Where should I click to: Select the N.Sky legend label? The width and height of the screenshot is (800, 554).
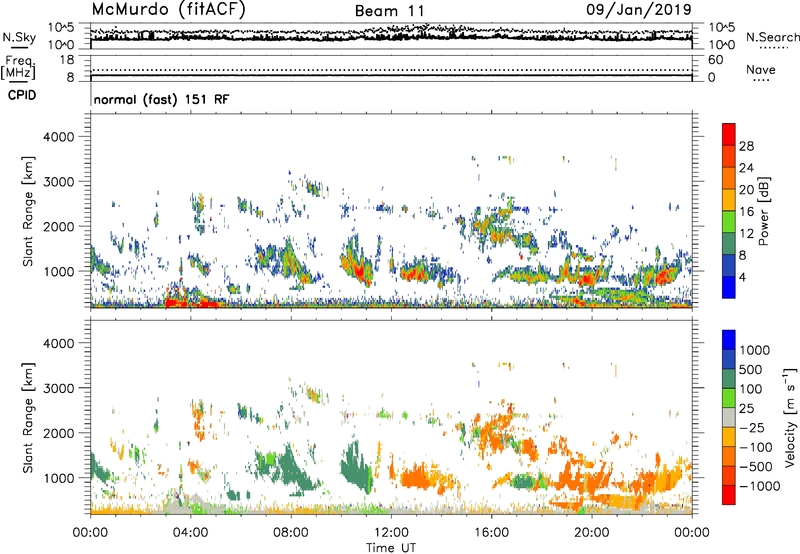(19, 37)
